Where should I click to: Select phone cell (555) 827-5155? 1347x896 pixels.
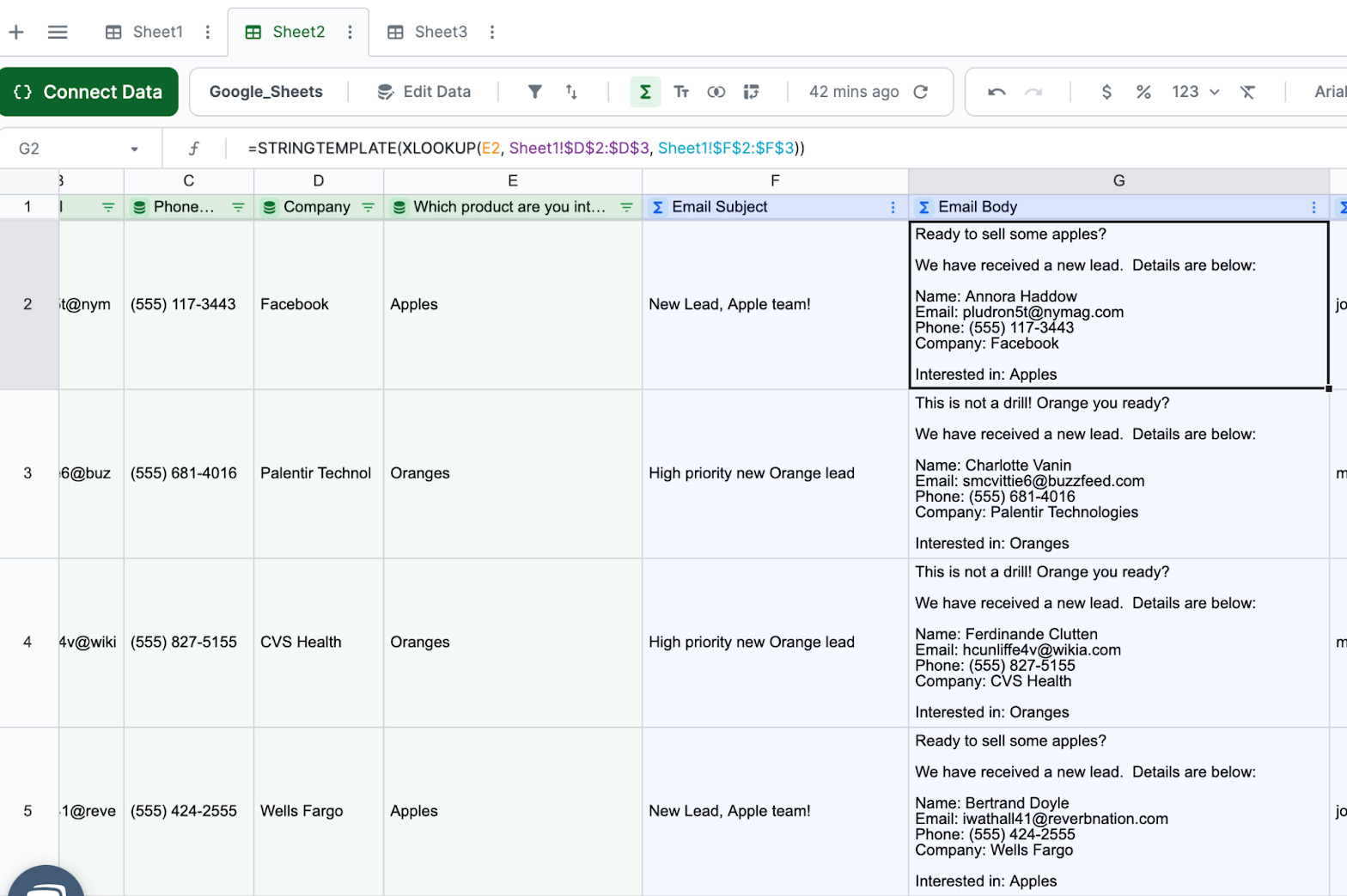[189, 643]
